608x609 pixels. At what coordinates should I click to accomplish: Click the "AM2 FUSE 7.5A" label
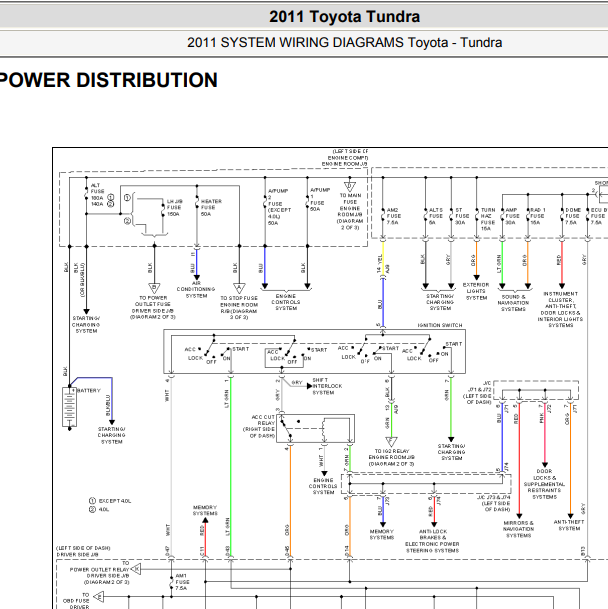coord(394,216)
